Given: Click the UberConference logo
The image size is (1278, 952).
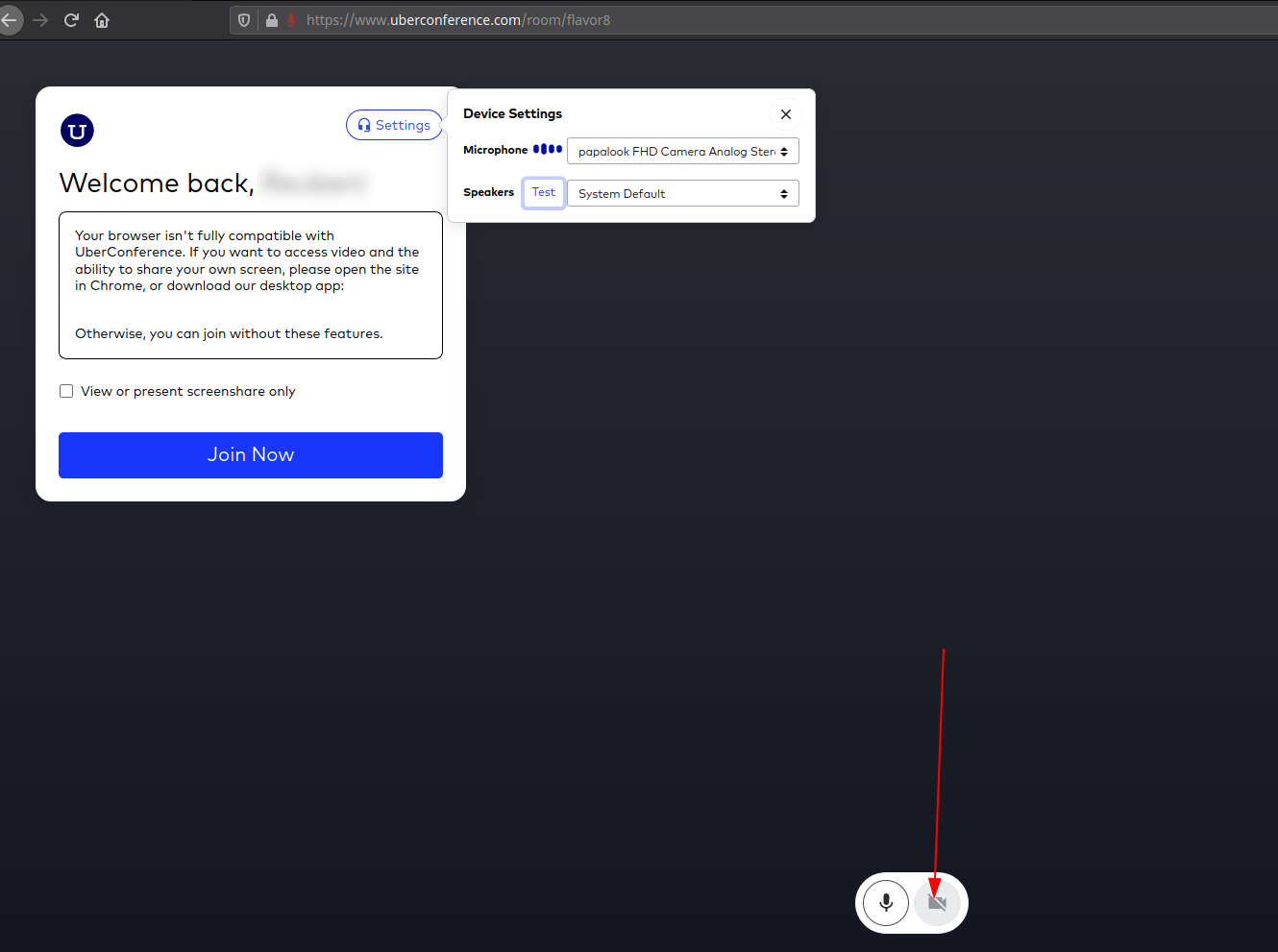Looking at the screenshot, I should [x=77, y=131].
